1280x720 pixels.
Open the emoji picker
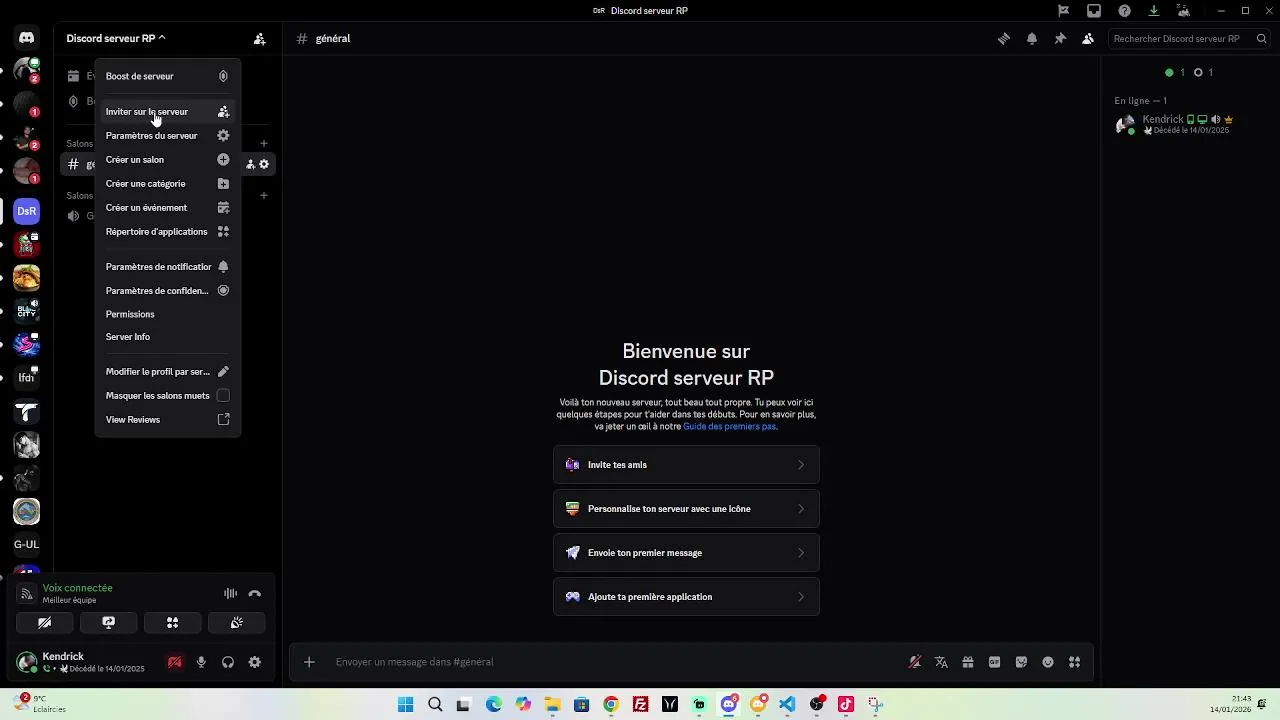[1048, 662]
